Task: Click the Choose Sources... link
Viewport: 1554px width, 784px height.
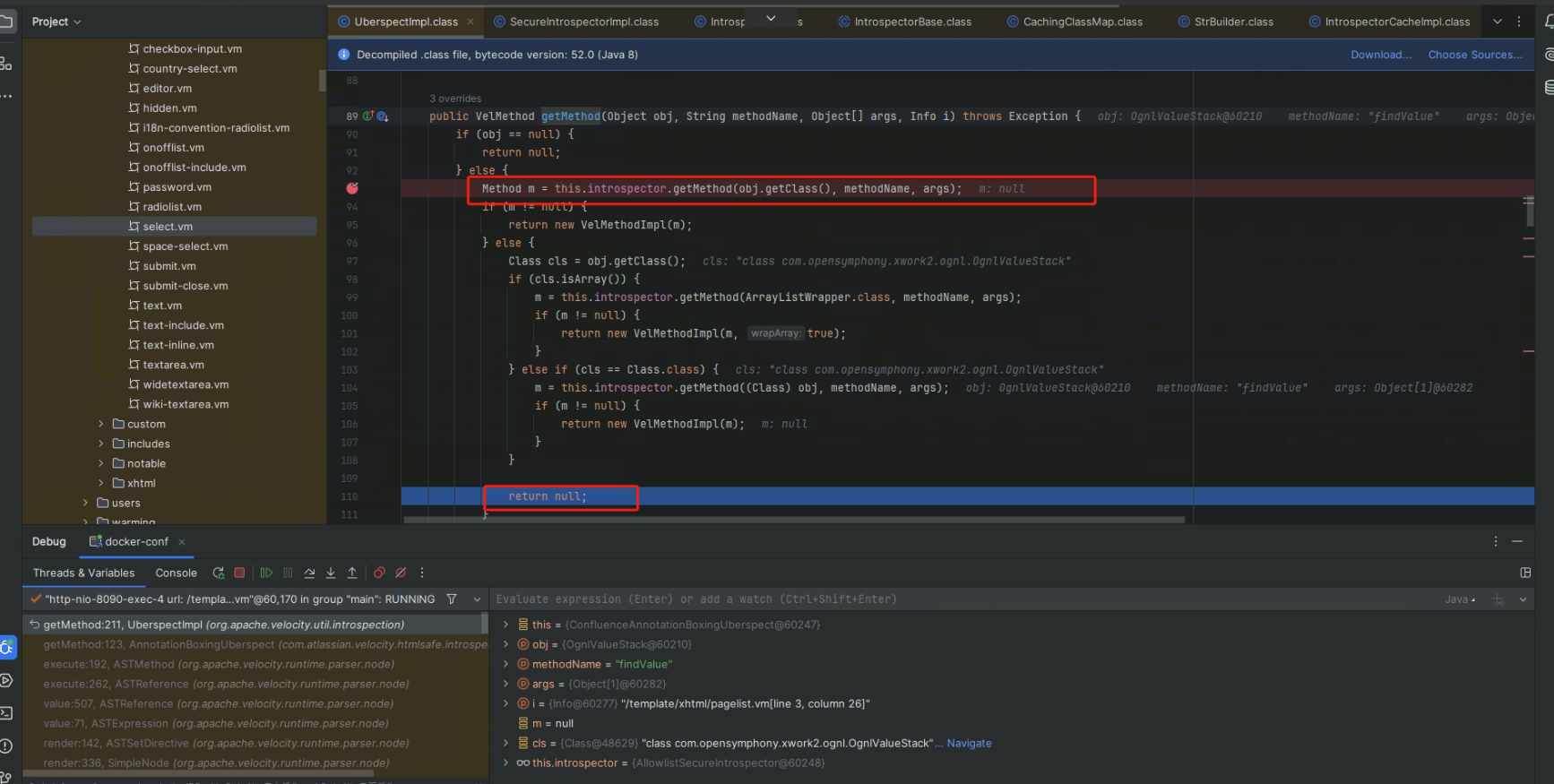Action: click(x=1475, y=55)
